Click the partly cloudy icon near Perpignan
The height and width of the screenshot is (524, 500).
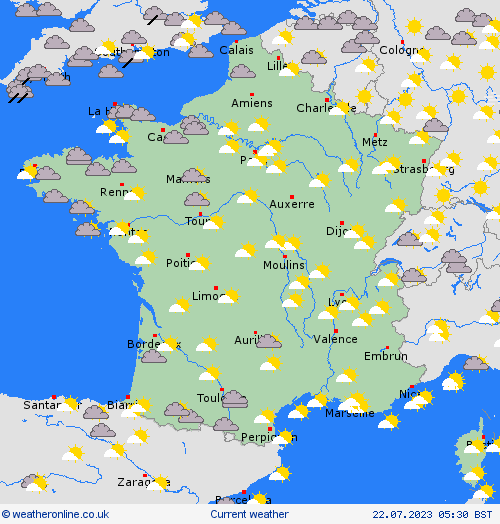click(283, 436)
